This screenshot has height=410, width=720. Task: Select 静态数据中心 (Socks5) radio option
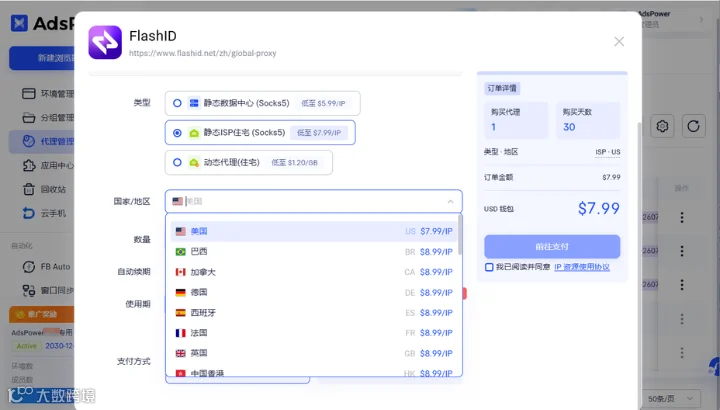pyautogui.click(x=177, y=103)
